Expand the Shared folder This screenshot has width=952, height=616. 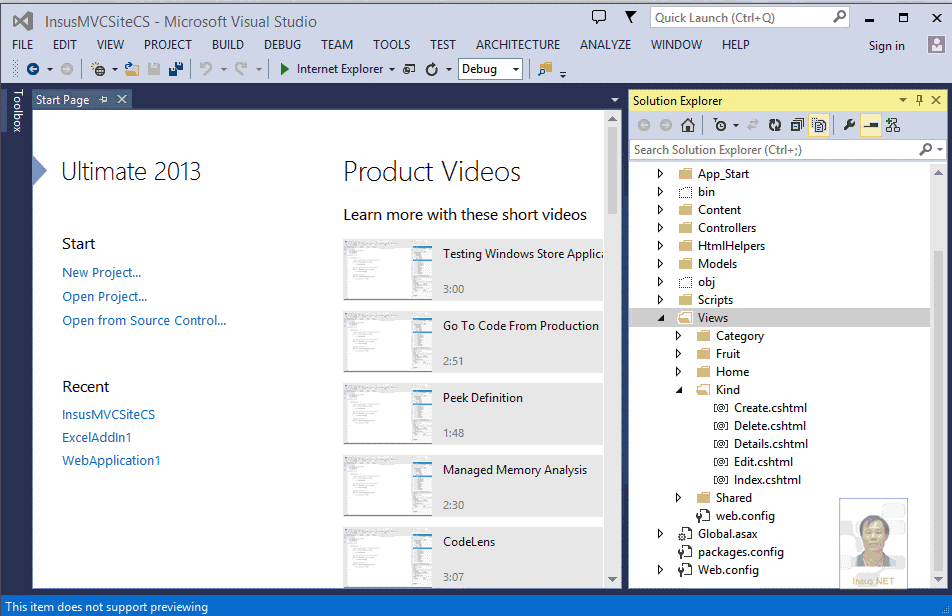pos(679,498)
